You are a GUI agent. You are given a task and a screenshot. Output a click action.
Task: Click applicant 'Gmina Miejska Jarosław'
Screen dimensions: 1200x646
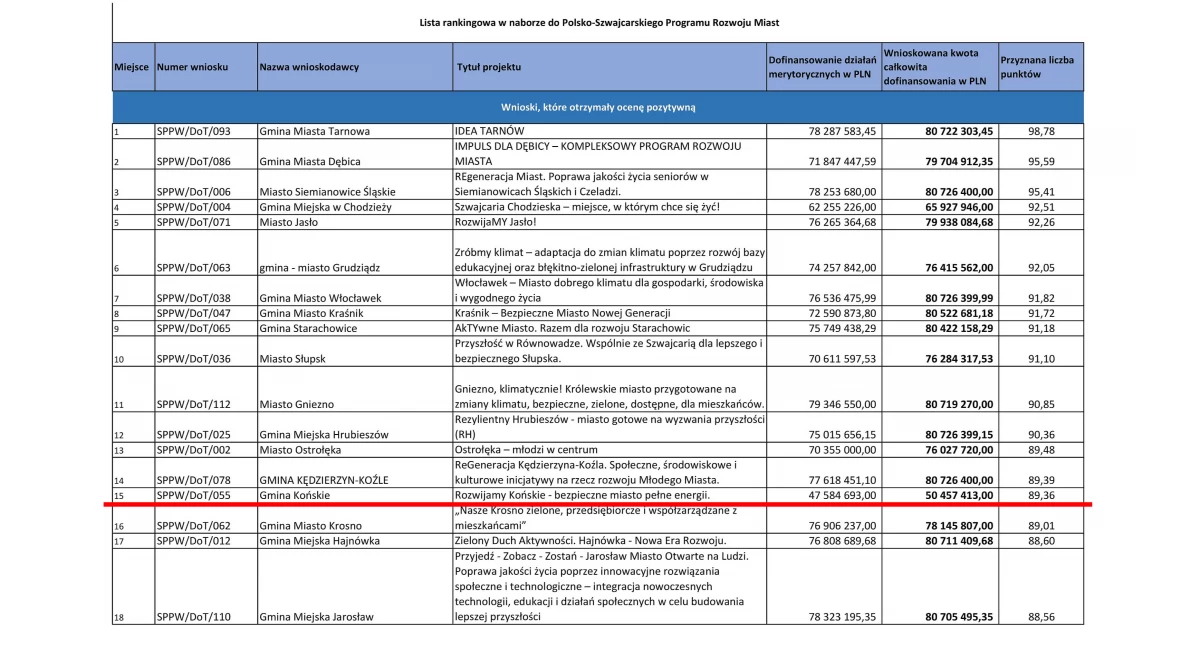[316, 617]
